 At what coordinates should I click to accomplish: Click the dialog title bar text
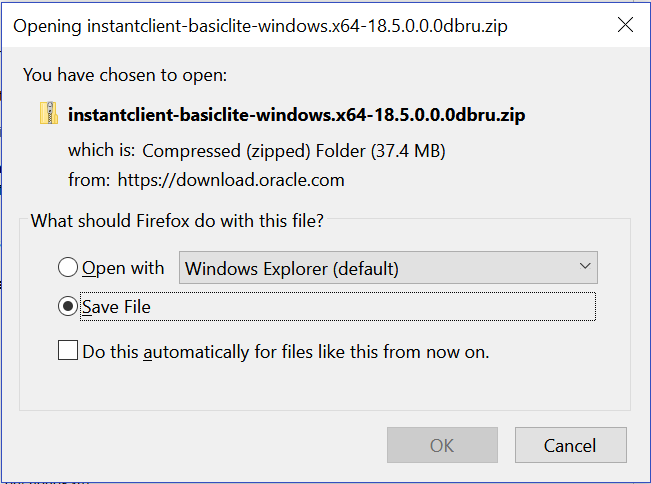click(x=260, y=26)
